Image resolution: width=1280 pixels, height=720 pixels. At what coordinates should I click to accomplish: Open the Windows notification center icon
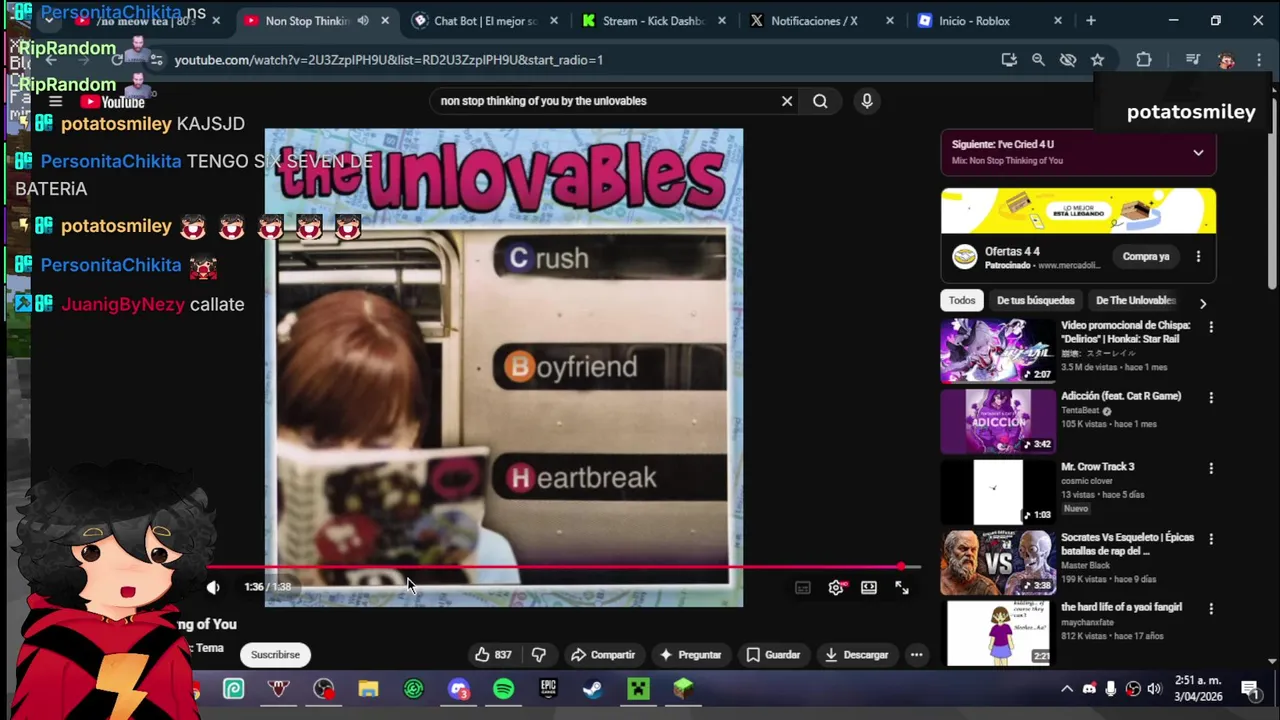1250,689
